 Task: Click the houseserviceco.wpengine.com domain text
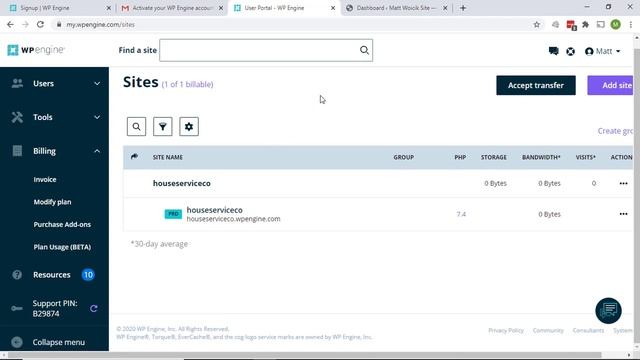coord(233,219)
